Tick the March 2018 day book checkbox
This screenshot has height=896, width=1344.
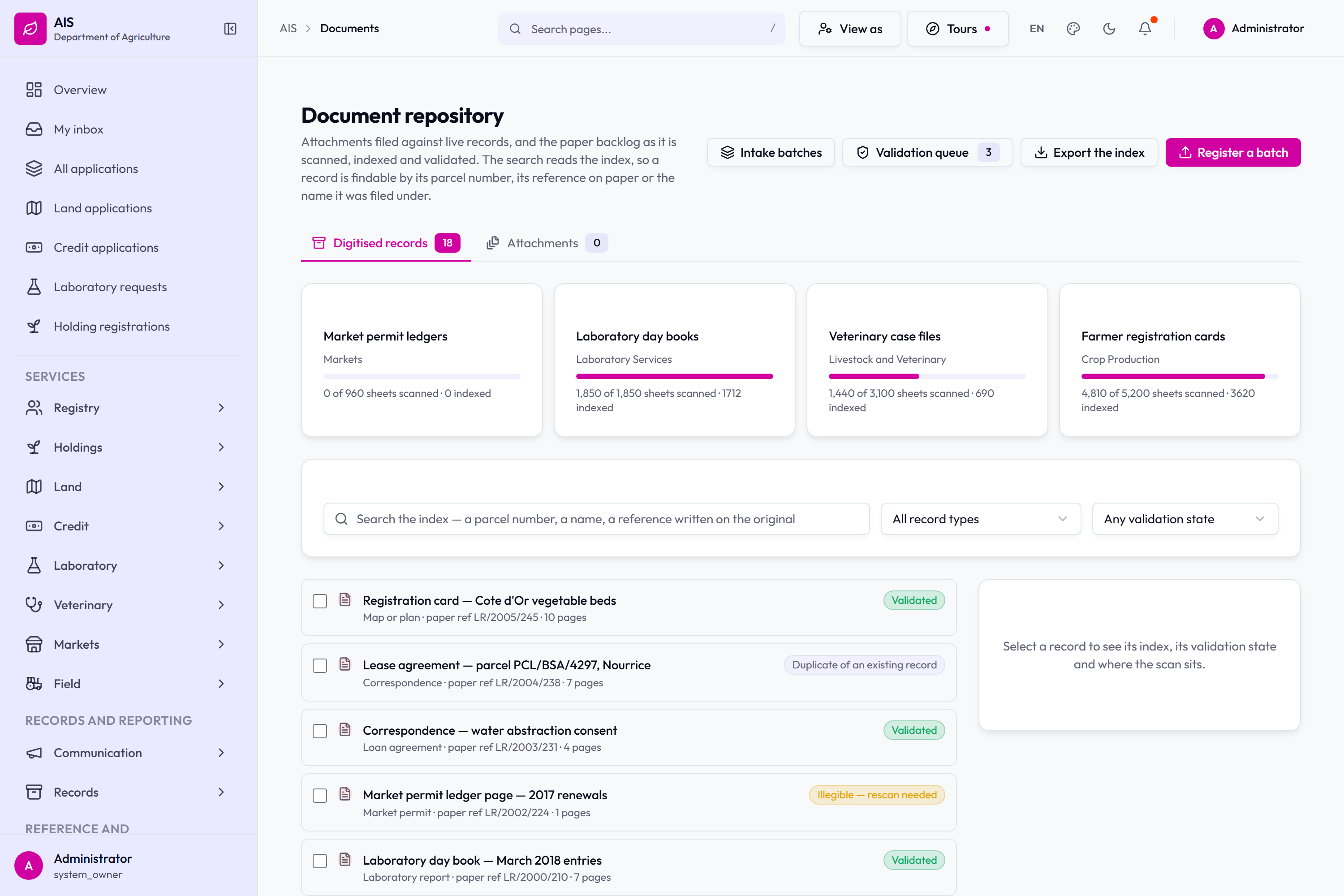click(x=320, y=861)
